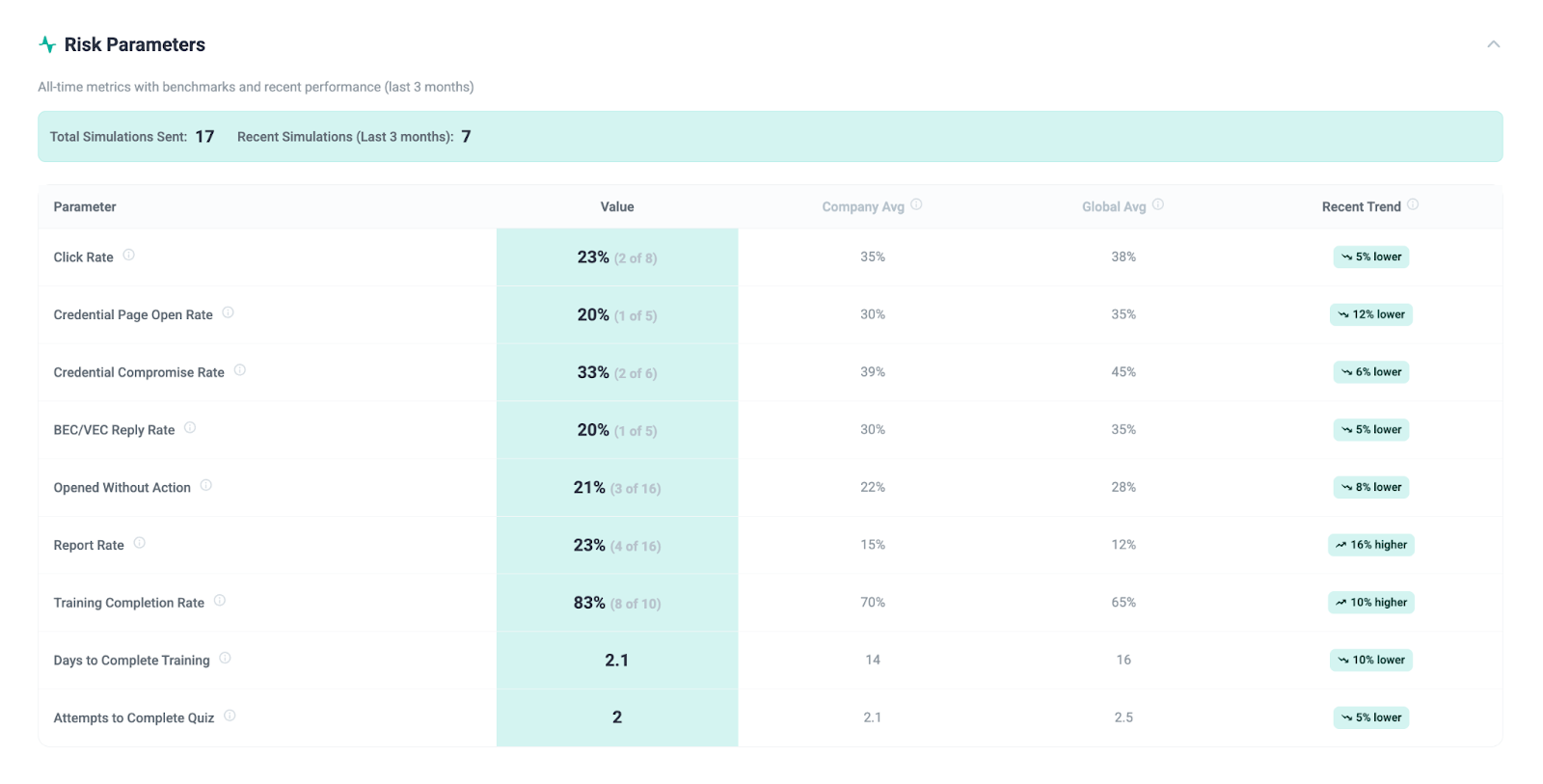
Task: Click the Opened Without Action label
Action: click(122, 488)
